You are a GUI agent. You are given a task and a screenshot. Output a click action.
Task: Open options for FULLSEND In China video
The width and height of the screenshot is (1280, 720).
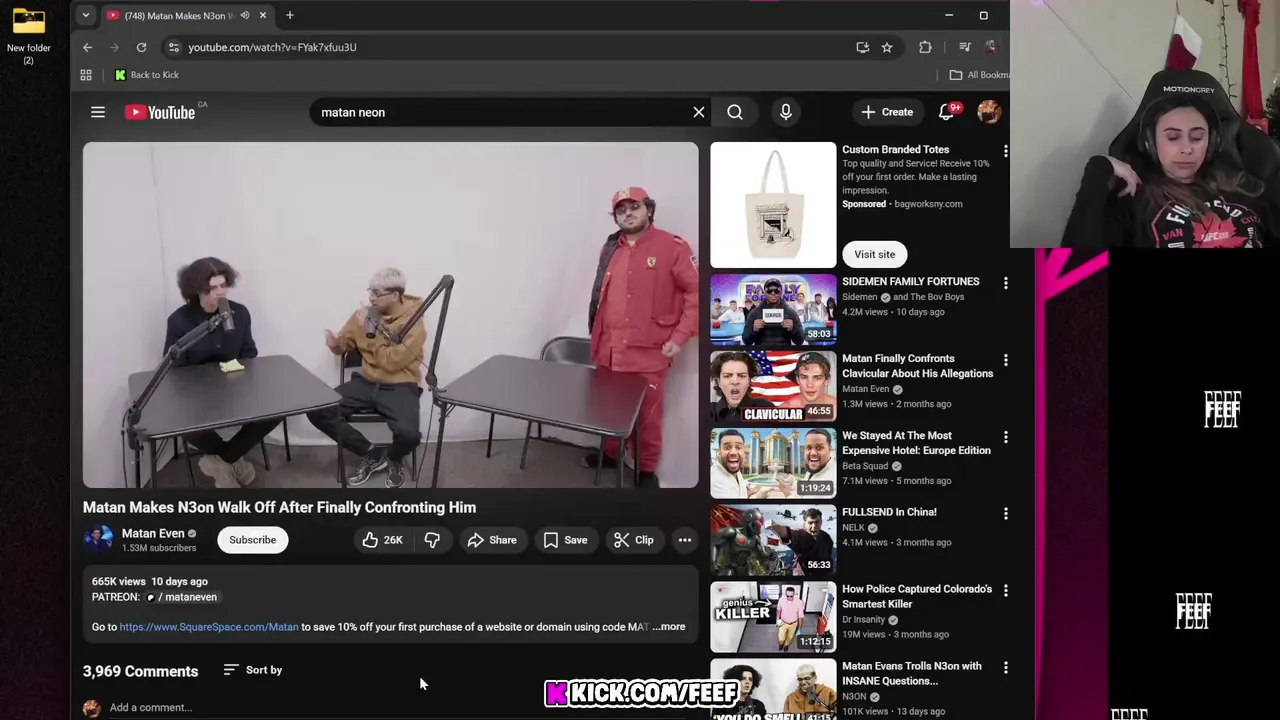(x=1005, y=514)
